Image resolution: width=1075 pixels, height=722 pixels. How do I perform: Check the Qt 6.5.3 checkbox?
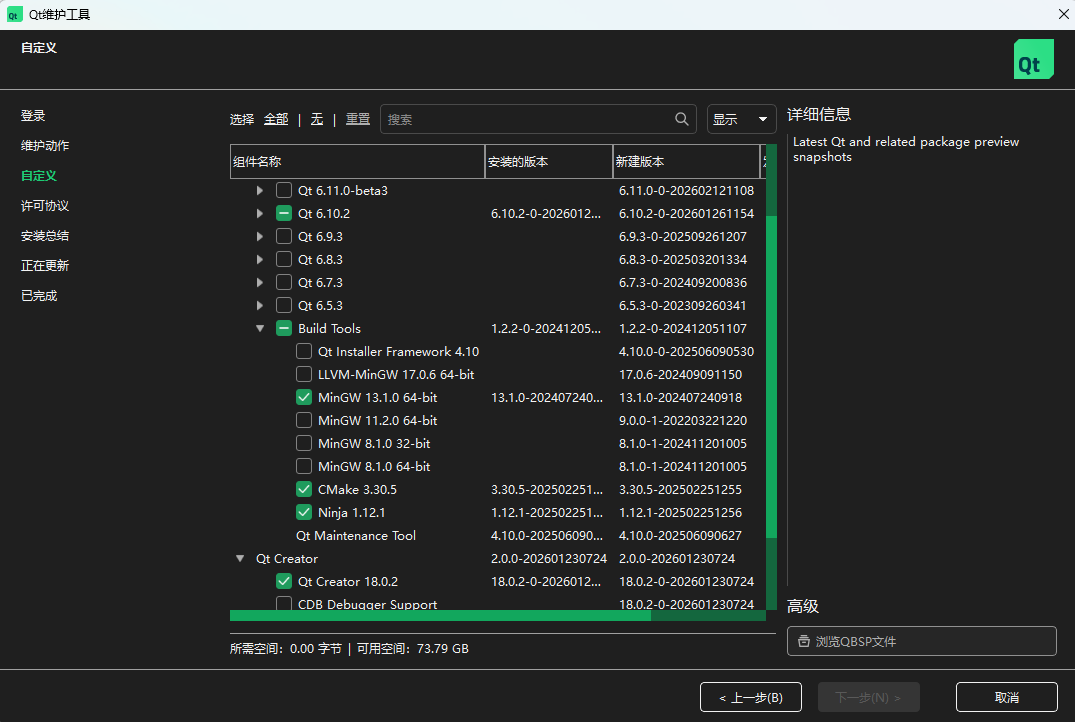[284, 305]
